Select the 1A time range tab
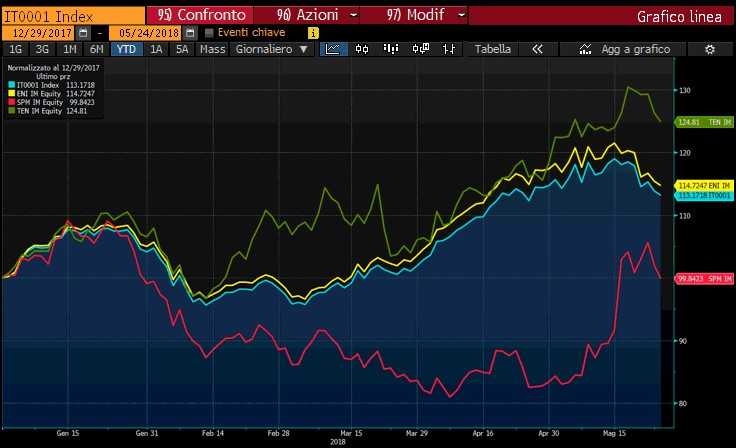The width and height of the screenshot is (736, 448). (156, 49)
